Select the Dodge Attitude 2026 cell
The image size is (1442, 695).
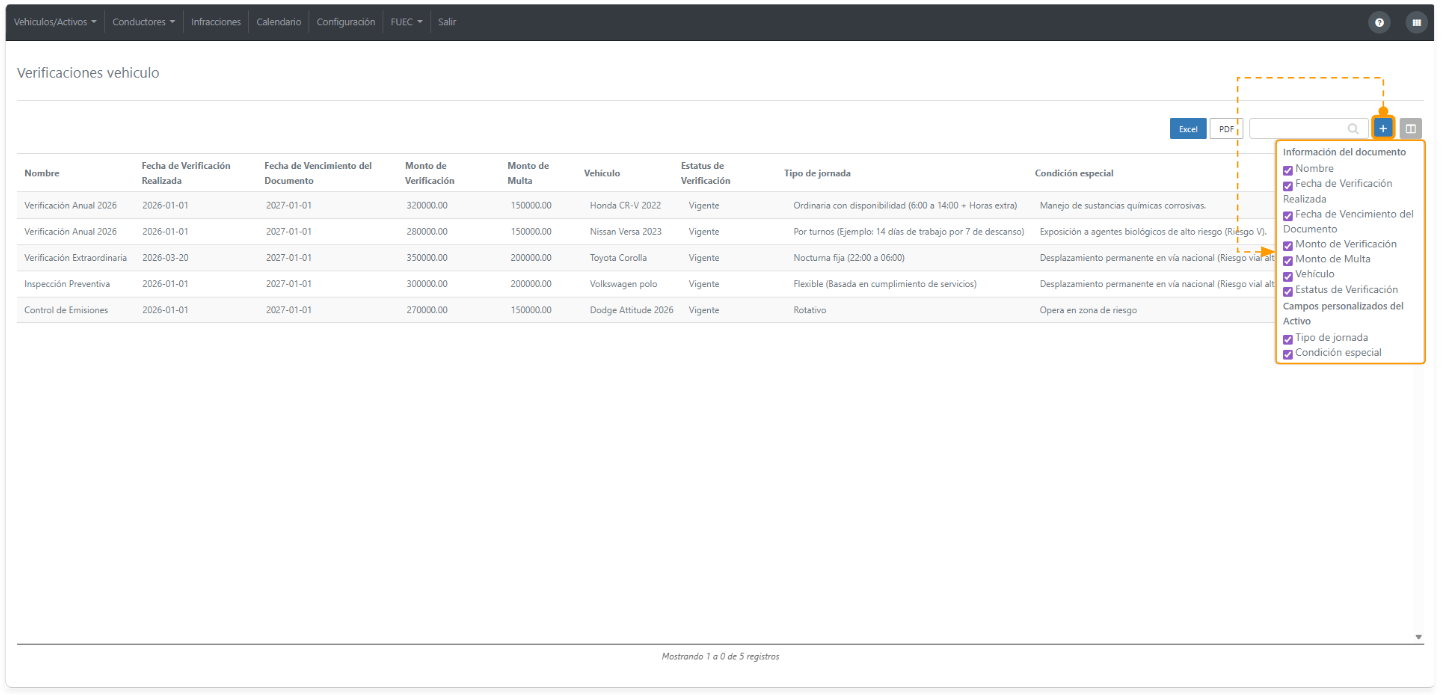tap(632, 310)
